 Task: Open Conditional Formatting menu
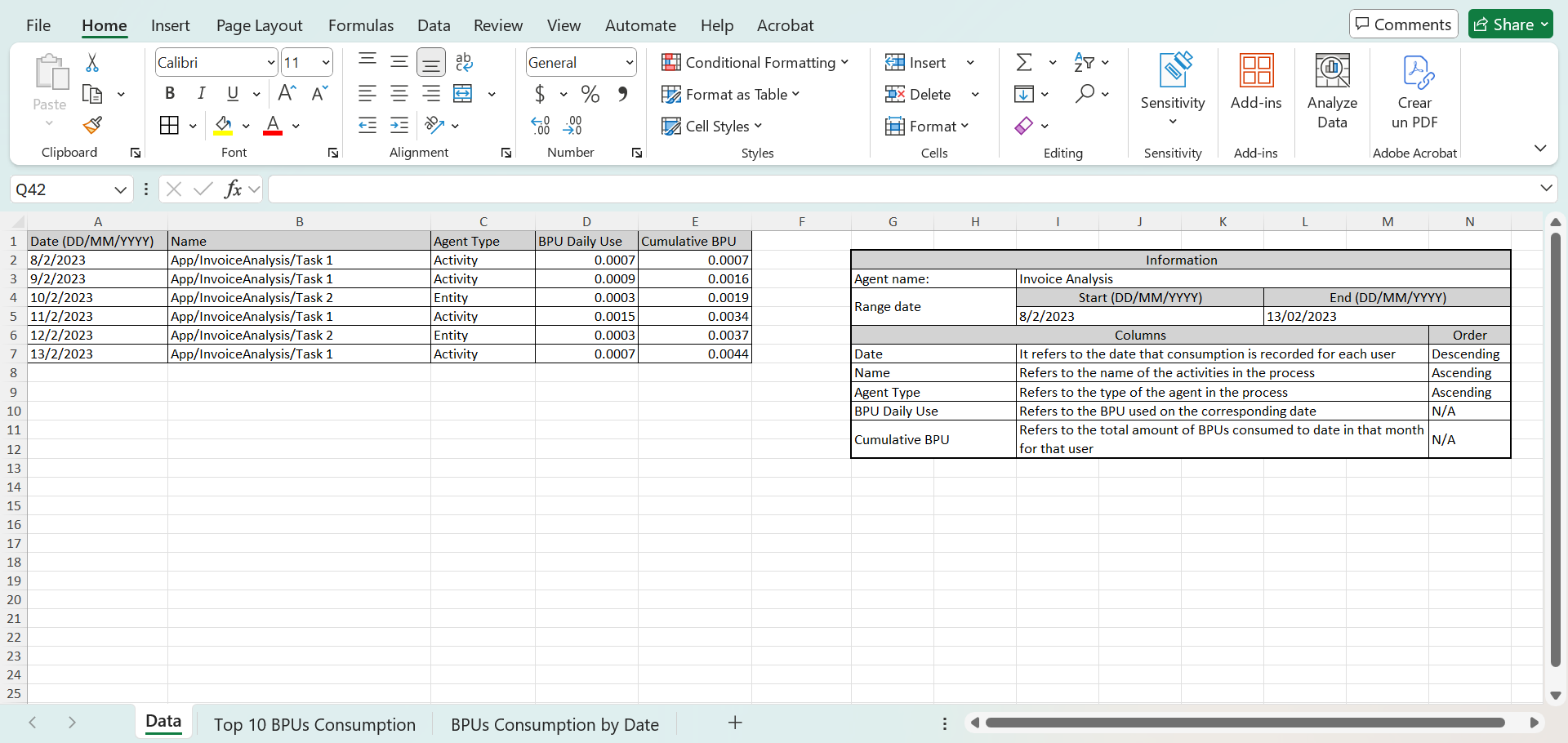[x=755, y=63]
